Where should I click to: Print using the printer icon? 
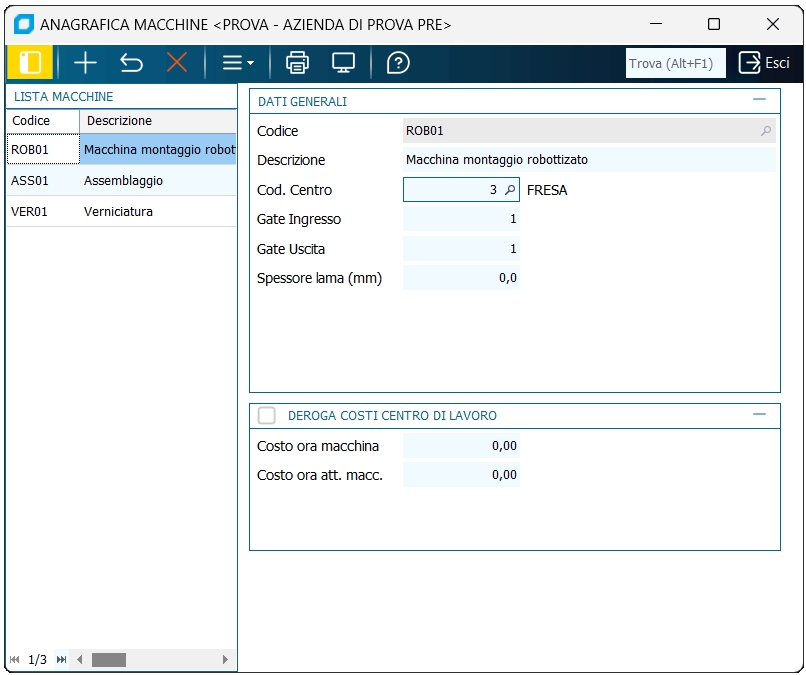pyautogui.click(x=298, y=63)
